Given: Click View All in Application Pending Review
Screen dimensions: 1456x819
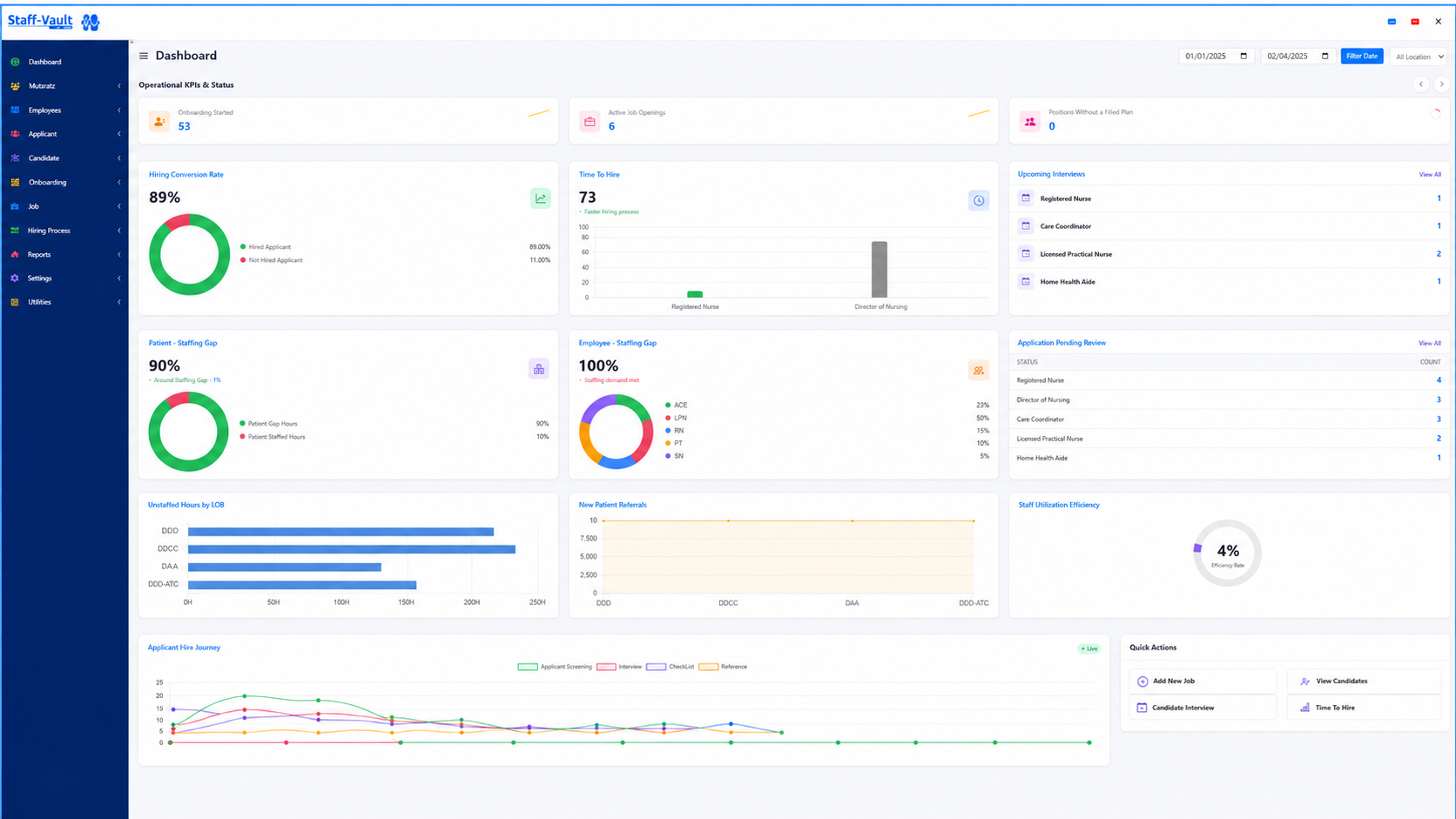Looking at the screenshot, I should 1429,343.
